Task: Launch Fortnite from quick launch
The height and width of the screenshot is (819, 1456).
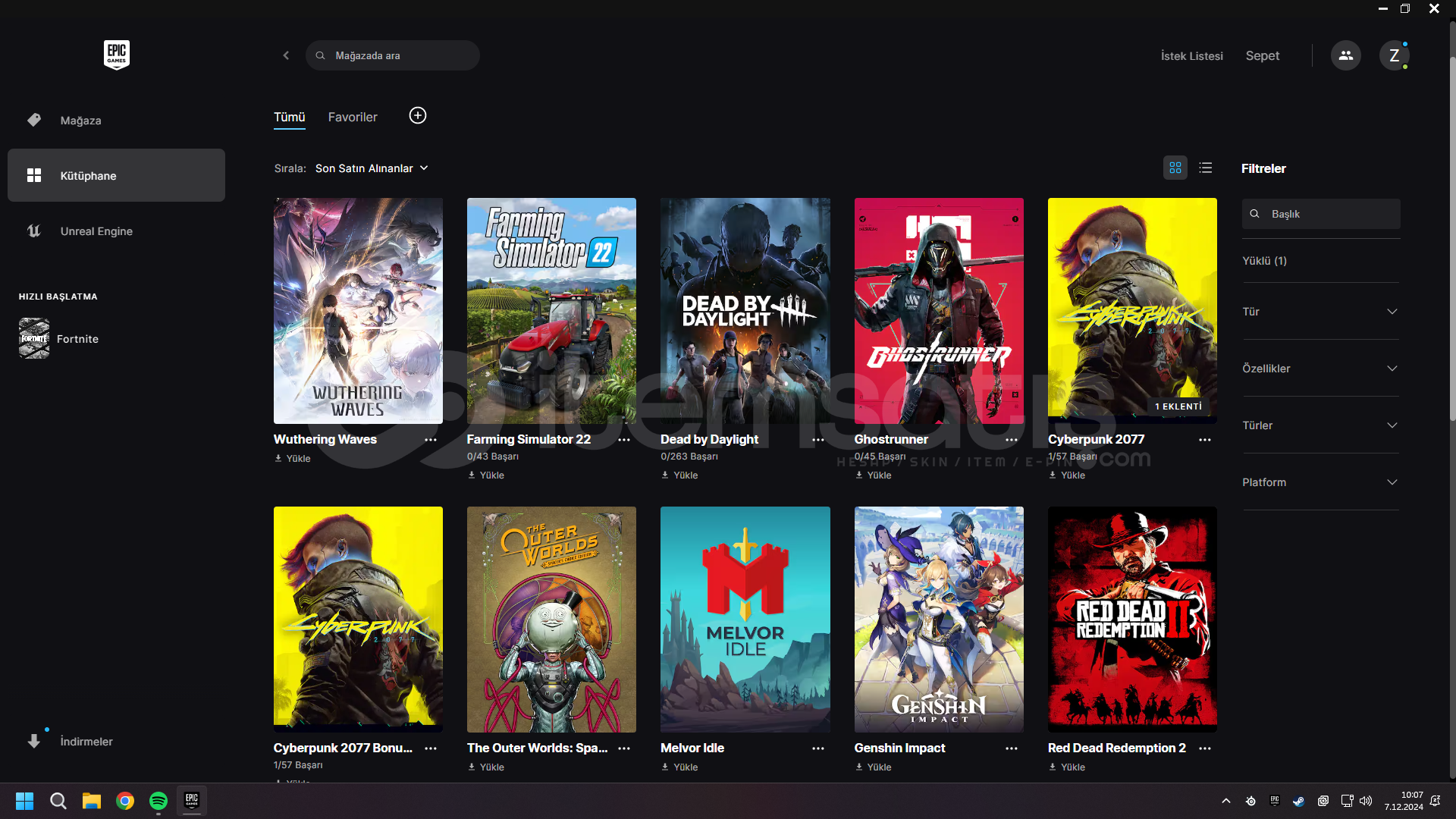Action: coord(59,338)
